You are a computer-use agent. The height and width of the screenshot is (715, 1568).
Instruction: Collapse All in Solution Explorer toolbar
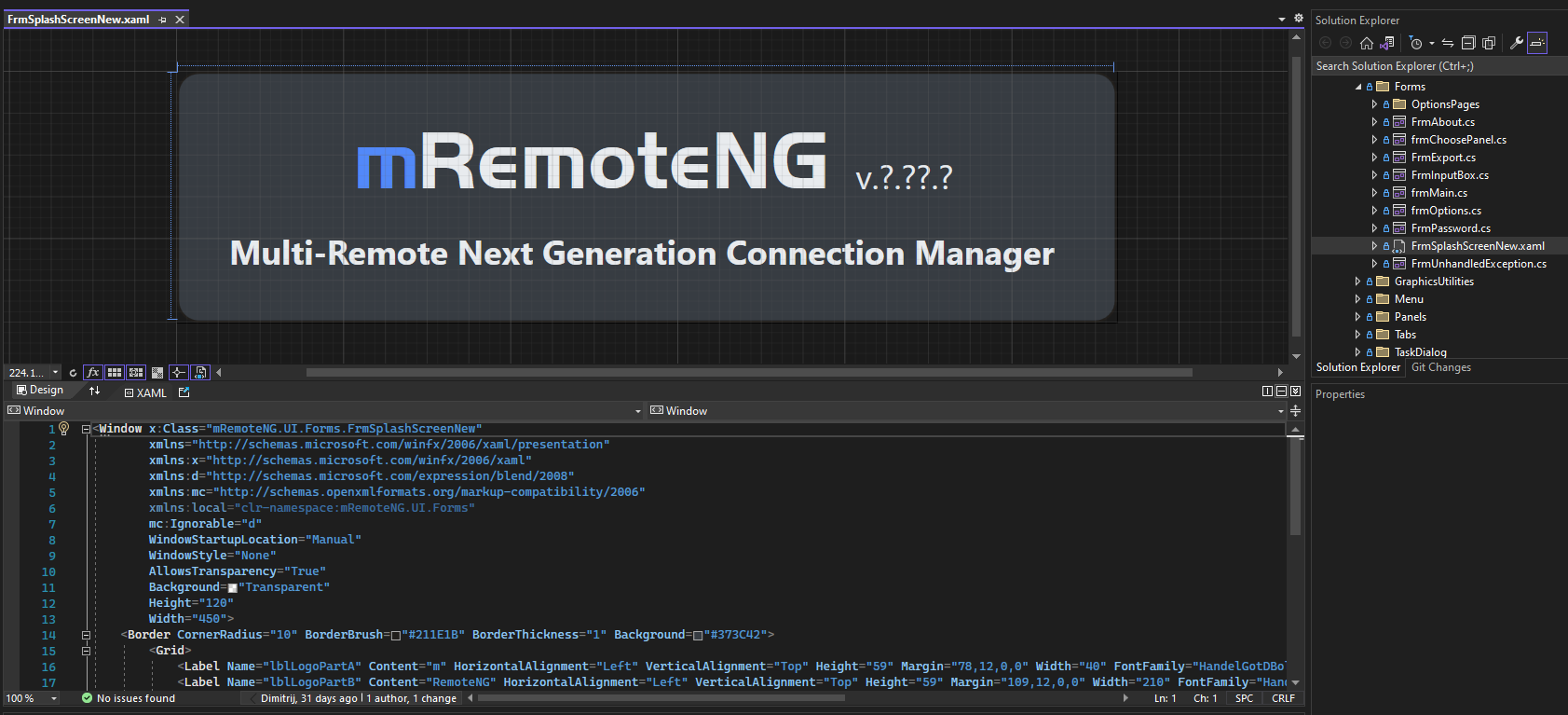(1468, 43)
